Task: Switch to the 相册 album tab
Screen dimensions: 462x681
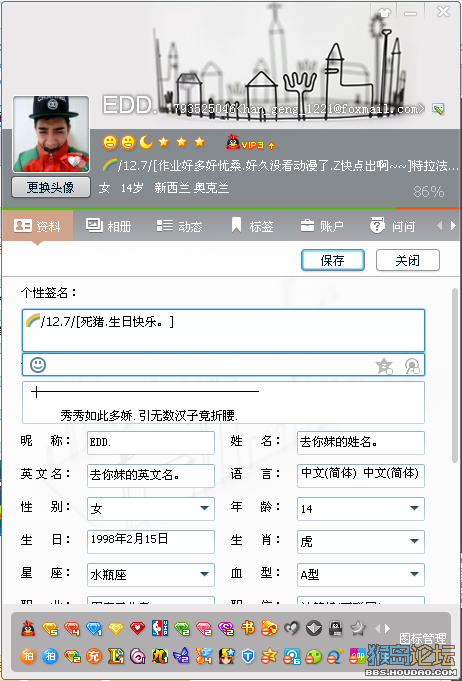Action: pyautogui.click(x=109, y=226)
